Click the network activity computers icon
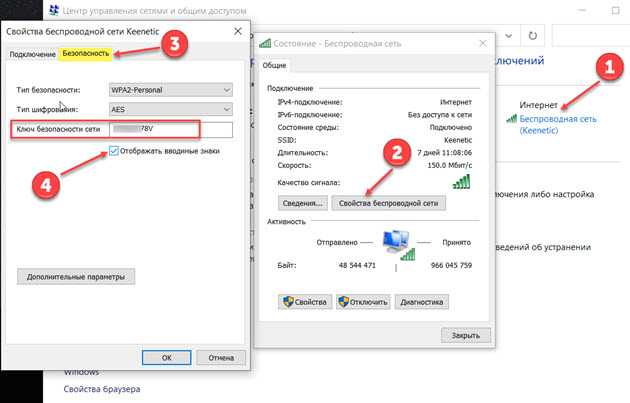Image resolution: width=630 pixels, height=403 pixels. [397, 244]
